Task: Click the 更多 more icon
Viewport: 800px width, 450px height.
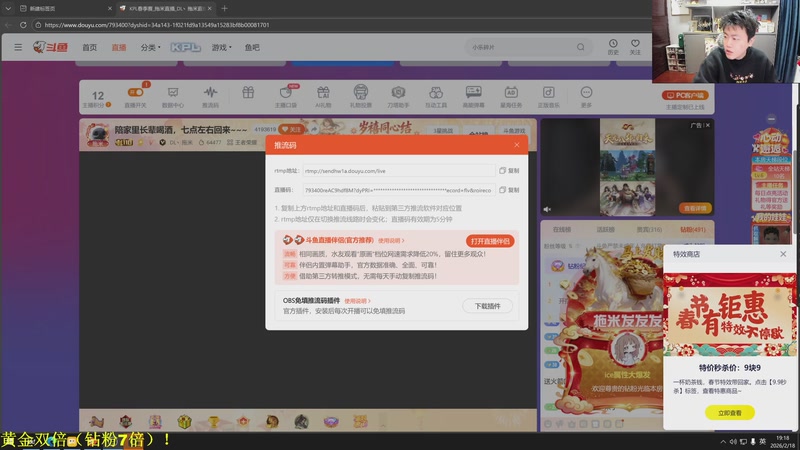Action: click(x=586, y=97)
